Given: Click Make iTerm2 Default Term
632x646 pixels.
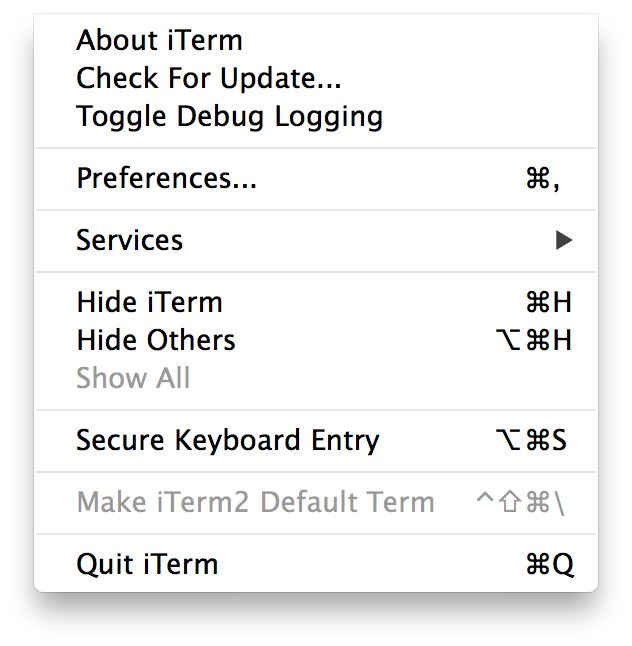Looking at the screenshot, I should (x=255, y=503).
